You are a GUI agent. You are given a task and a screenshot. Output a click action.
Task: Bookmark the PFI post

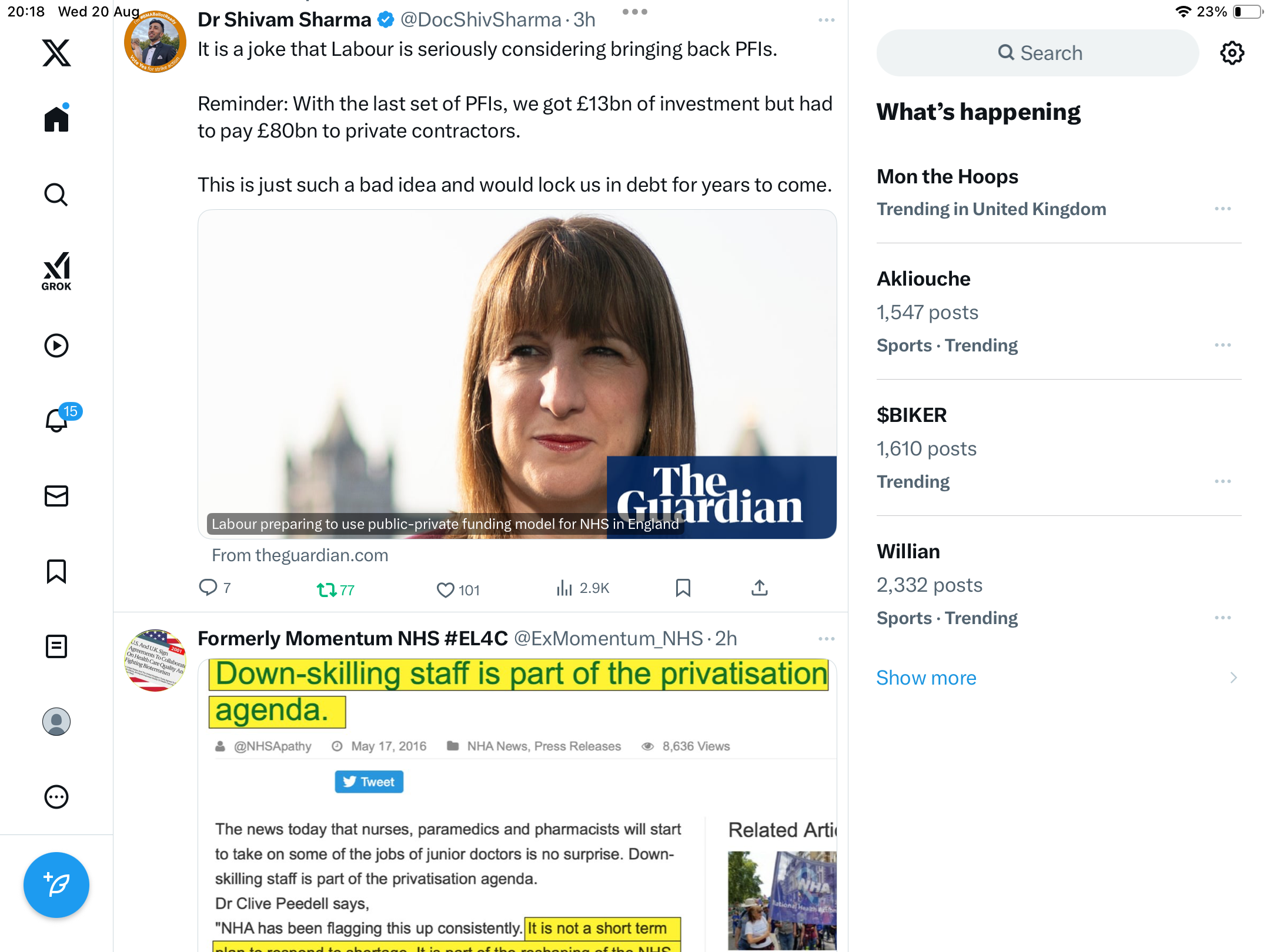point(683,588)
